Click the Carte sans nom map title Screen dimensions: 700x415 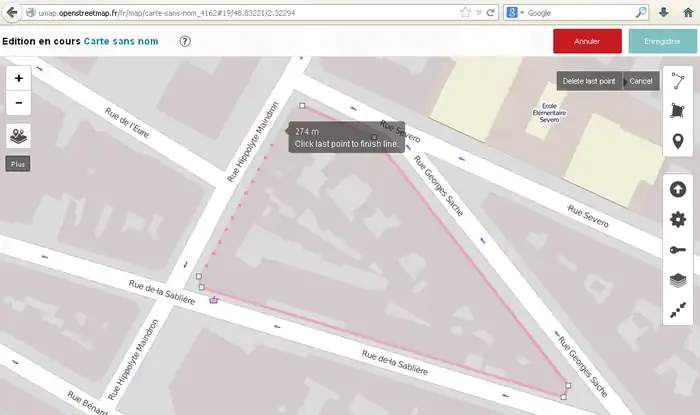tap(122, 42)
